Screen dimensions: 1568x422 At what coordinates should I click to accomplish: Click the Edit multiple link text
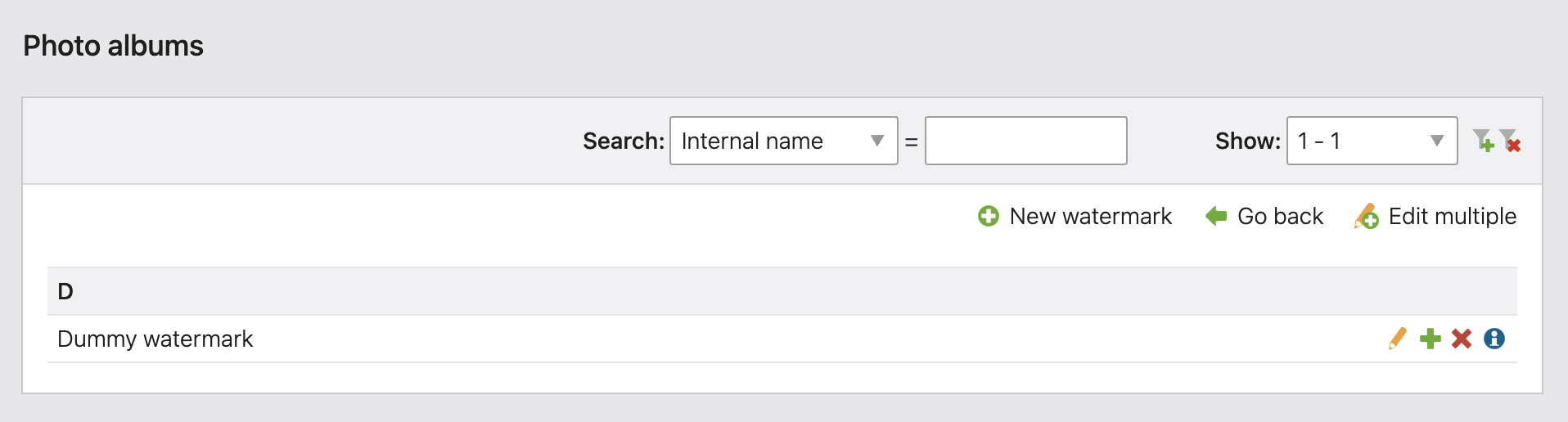click(x=1452, y=216)
